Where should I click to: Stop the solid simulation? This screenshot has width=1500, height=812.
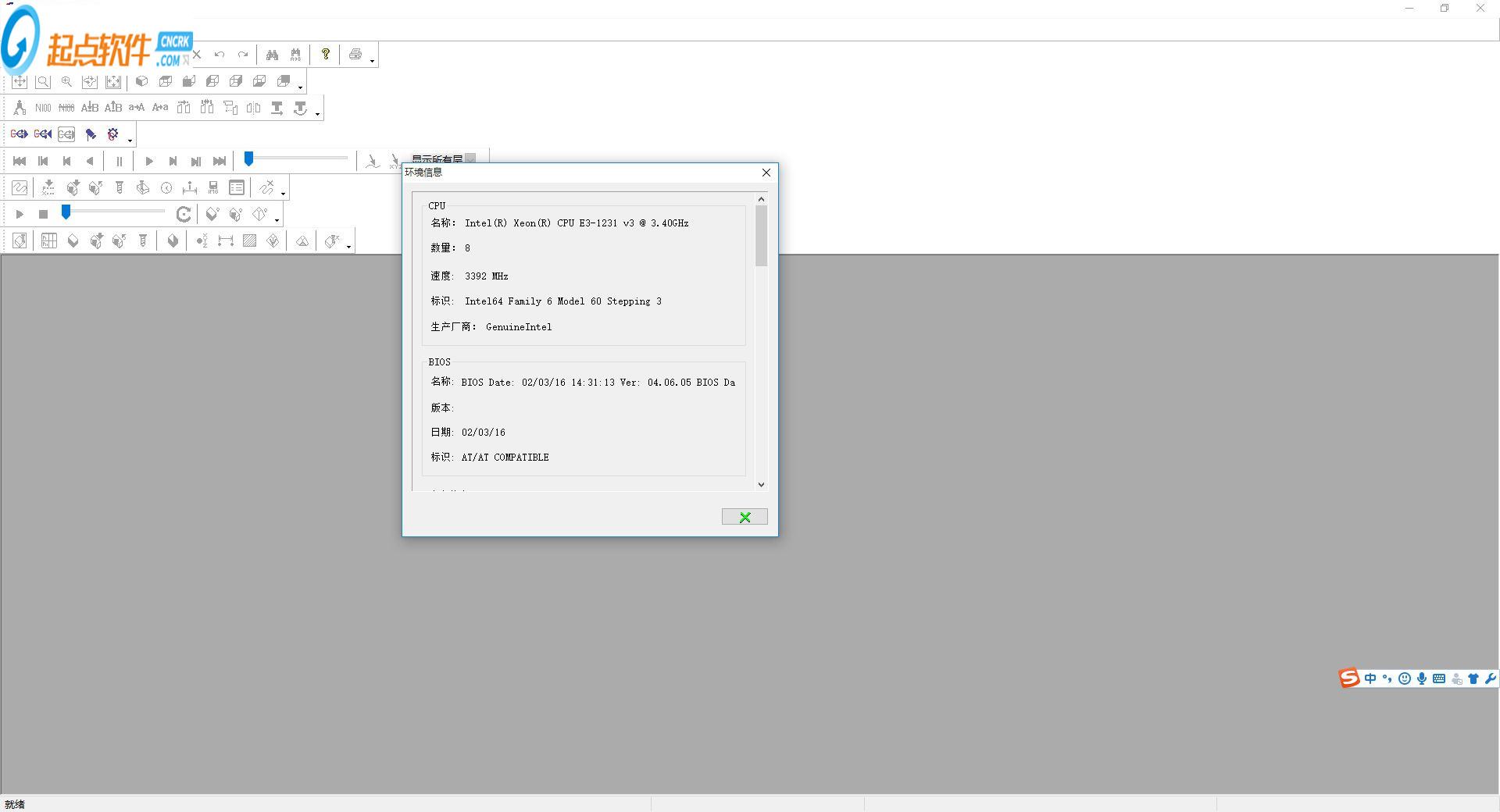(x=43, y=214)
